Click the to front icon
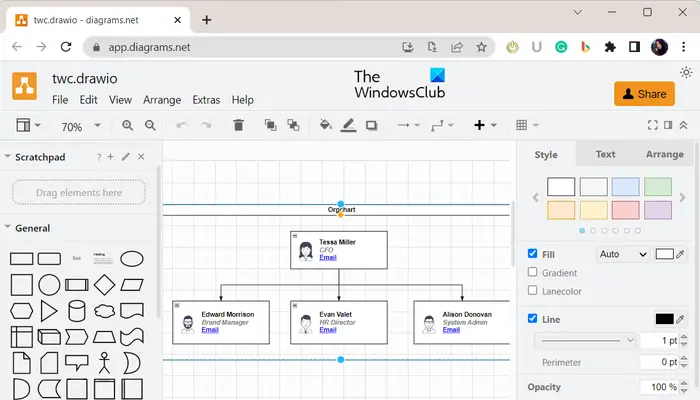 (x=270, y=125)
